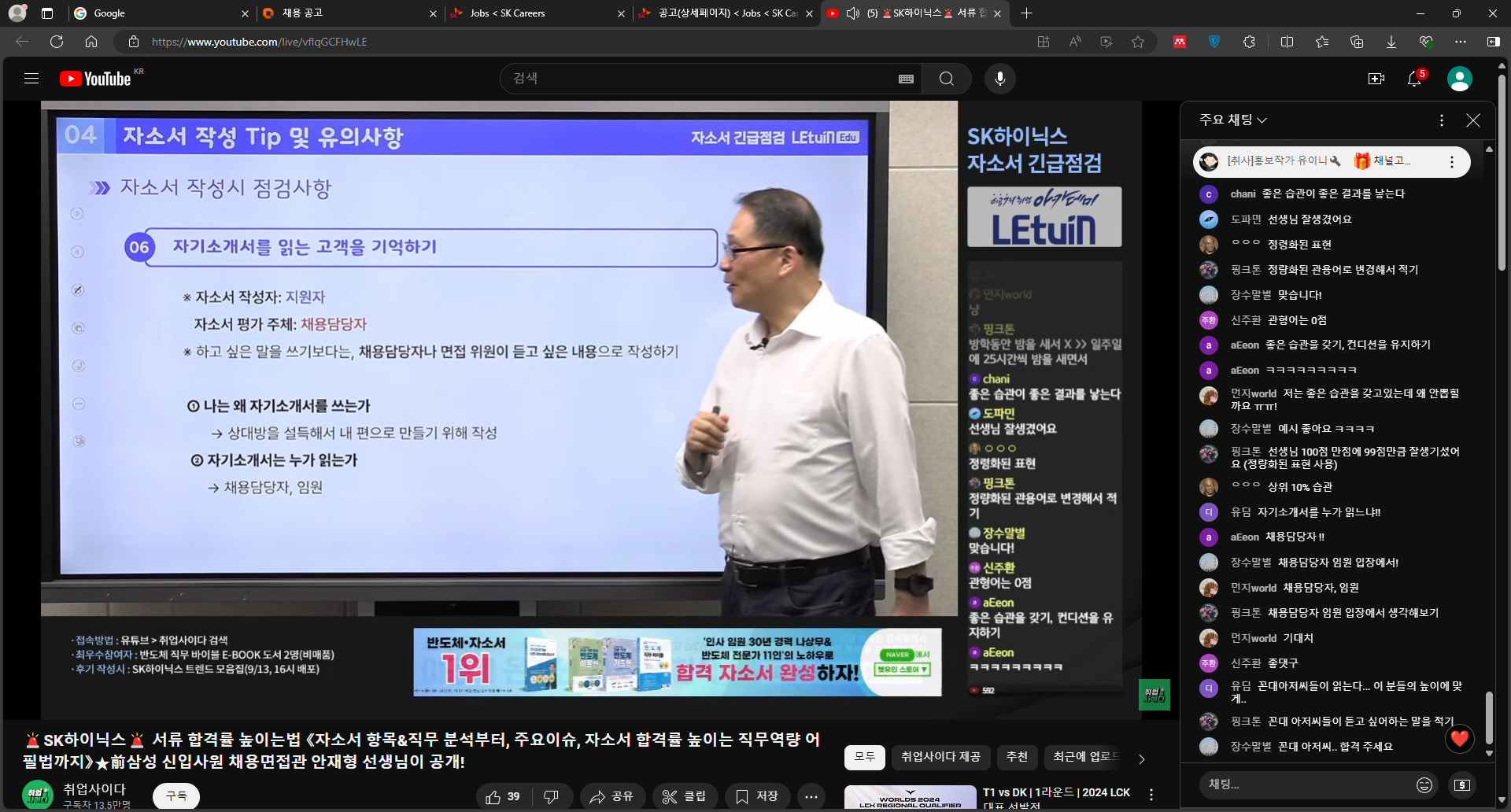Screen dimensions: 1511x812
Task: Subscribe to the 취업사이다 channel
Action: click(x=176, y=796)
